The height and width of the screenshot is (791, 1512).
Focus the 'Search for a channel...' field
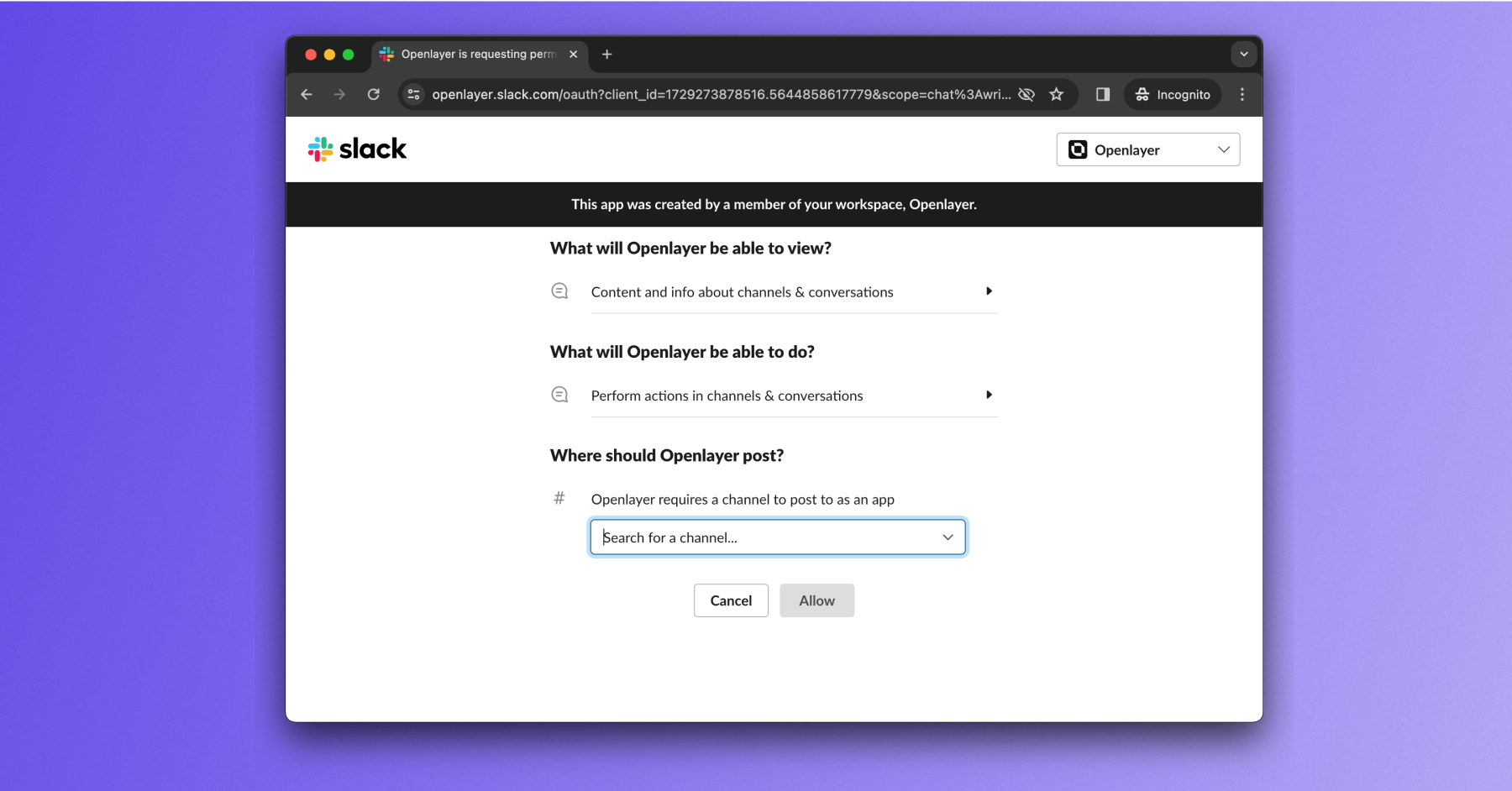pos(778,537)
